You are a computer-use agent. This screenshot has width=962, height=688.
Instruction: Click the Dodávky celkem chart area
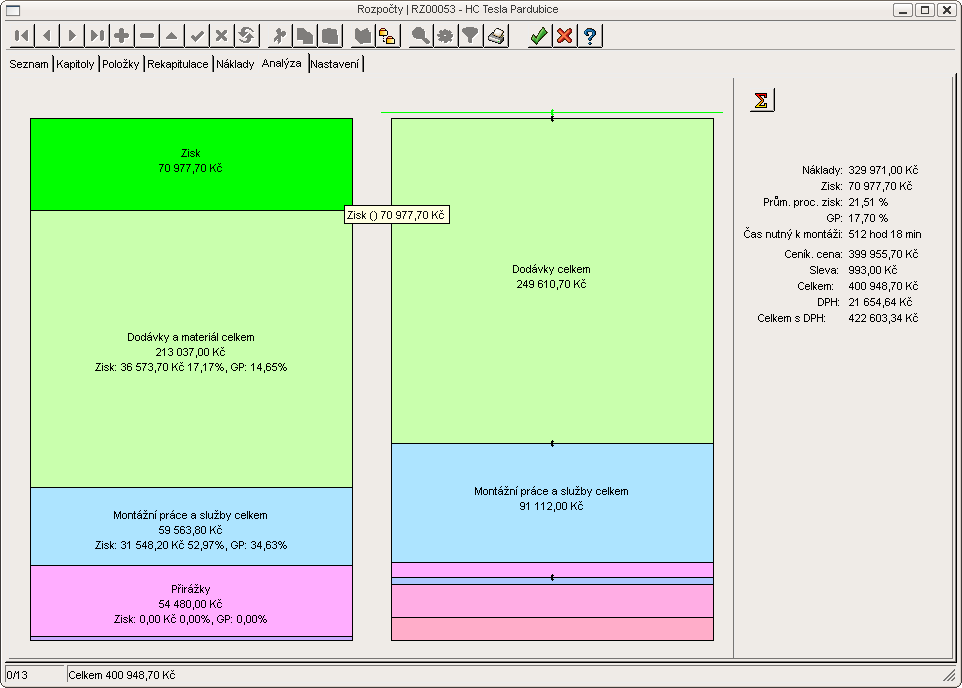tap(551, 280)
